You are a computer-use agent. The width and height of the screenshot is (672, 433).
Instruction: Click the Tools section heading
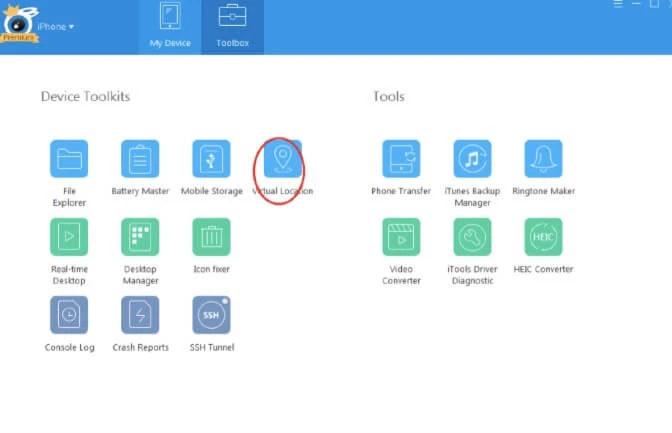tap(389, 96)
